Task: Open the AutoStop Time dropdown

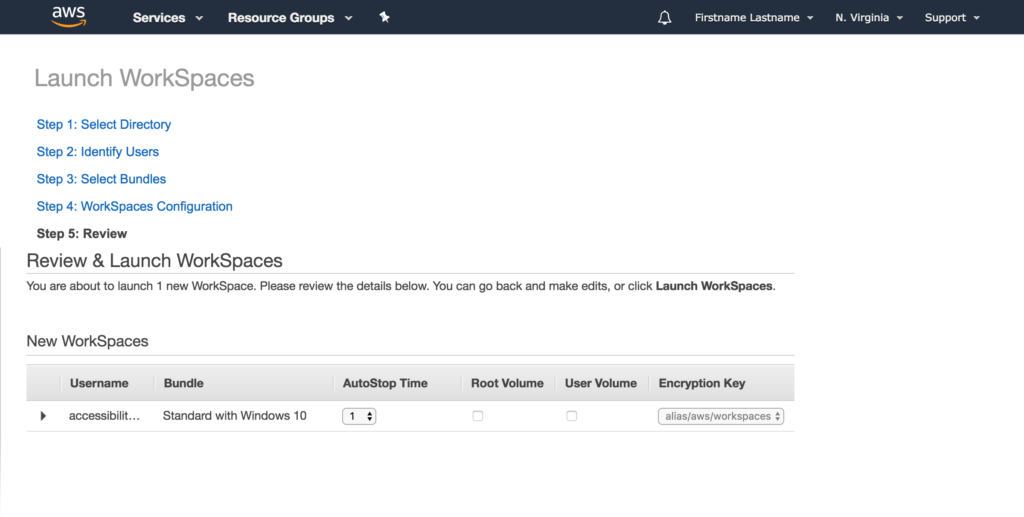Action: pyautogui.click(x=359, y=416)
